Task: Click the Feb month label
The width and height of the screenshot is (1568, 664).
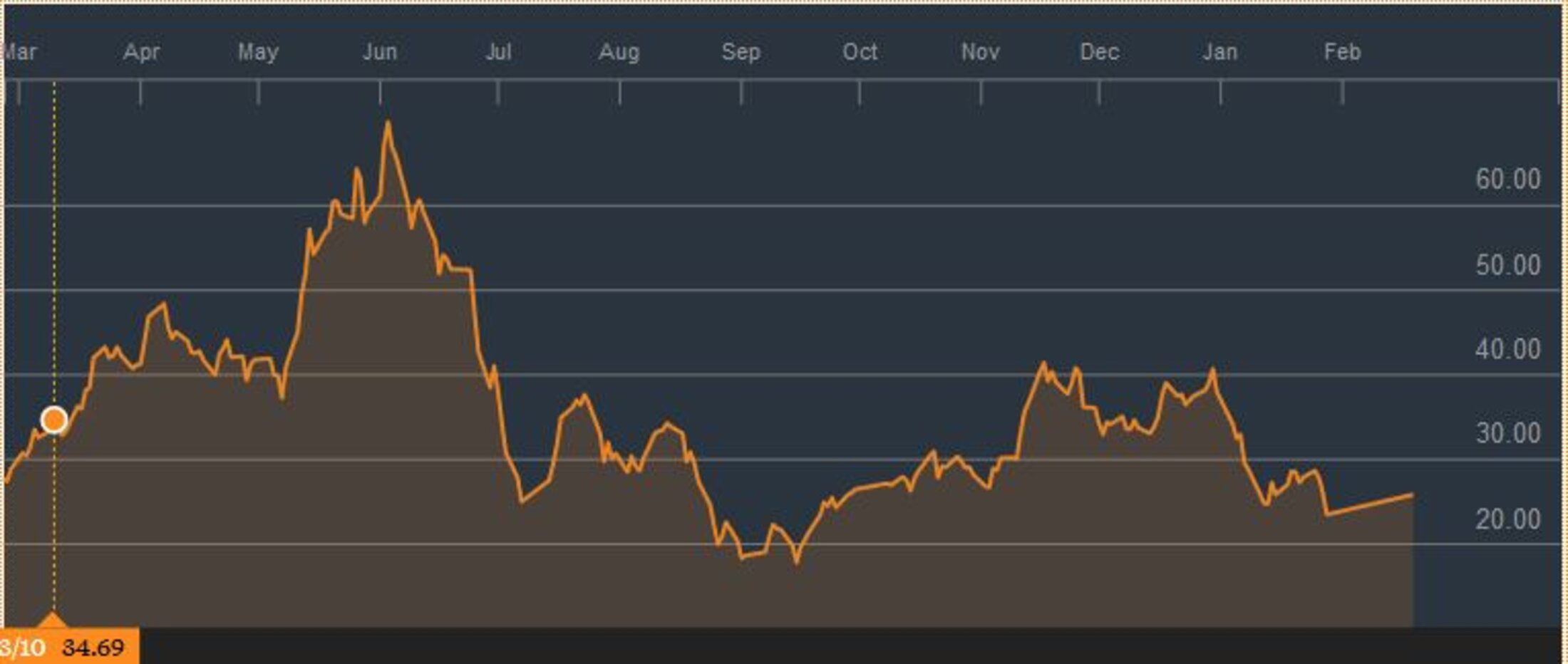Action: (x=1342, y=52)
